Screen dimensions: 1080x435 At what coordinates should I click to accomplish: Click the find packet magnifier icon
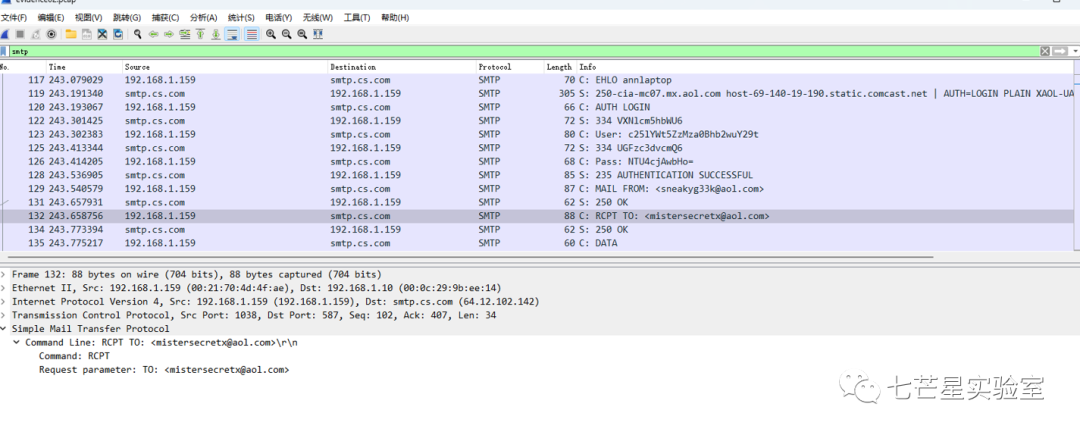click(x=138, y=34)
